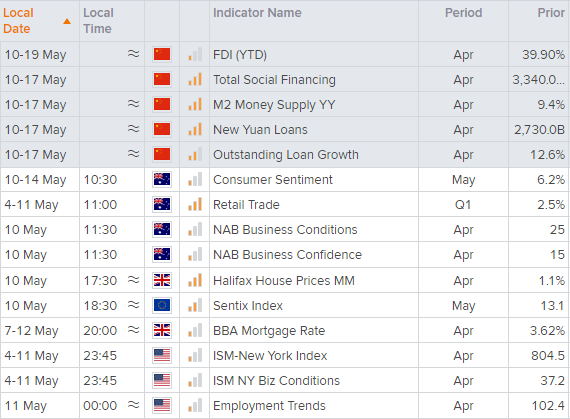Viewport: 570px width, 419px height.
Task: Toggle the Local Date sort arrow
Action: point(67,21)
